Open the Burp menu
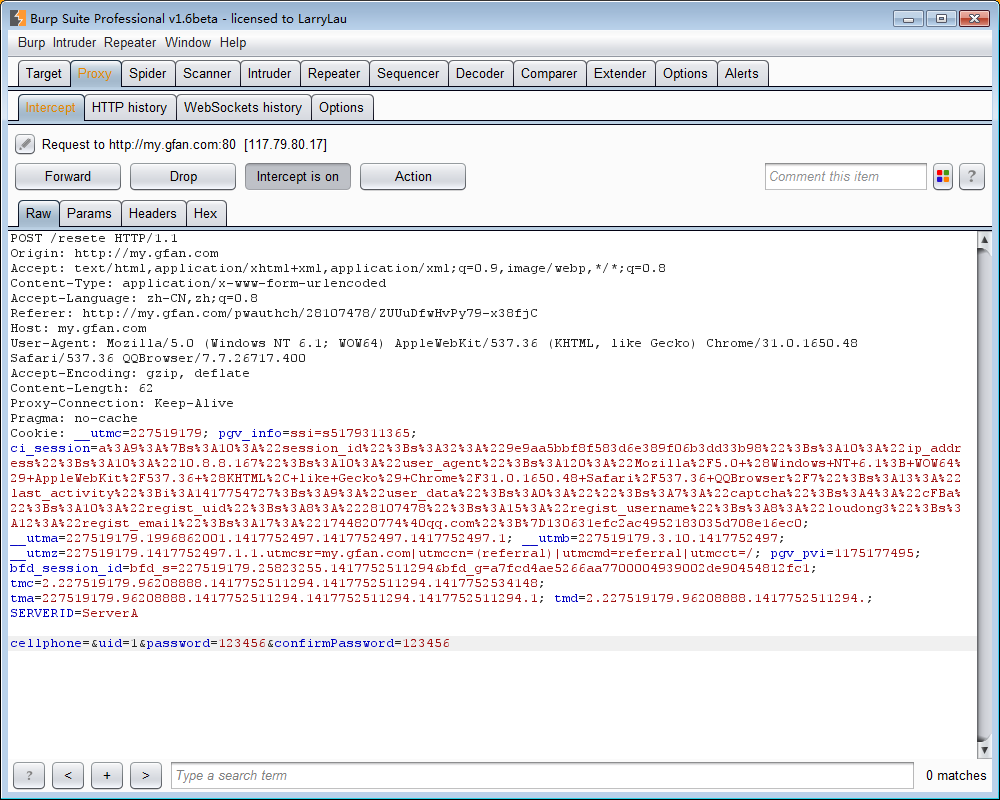The image size is (1000, 800). [31, 43]
